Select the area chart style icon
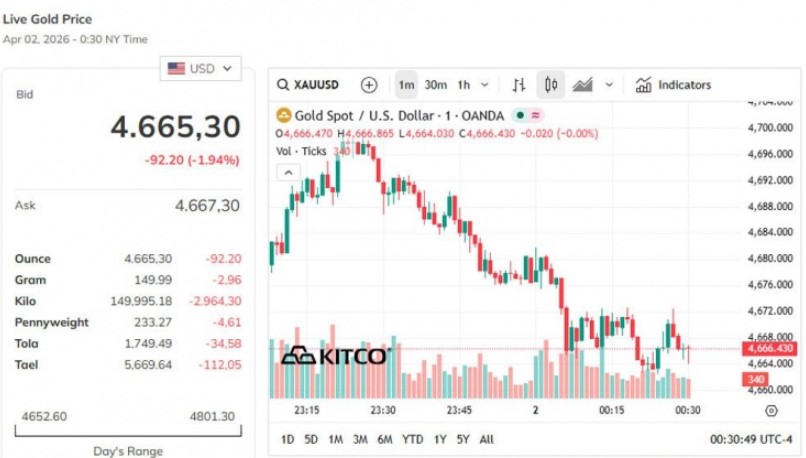The image size is (806, 458). pos(583,85)
